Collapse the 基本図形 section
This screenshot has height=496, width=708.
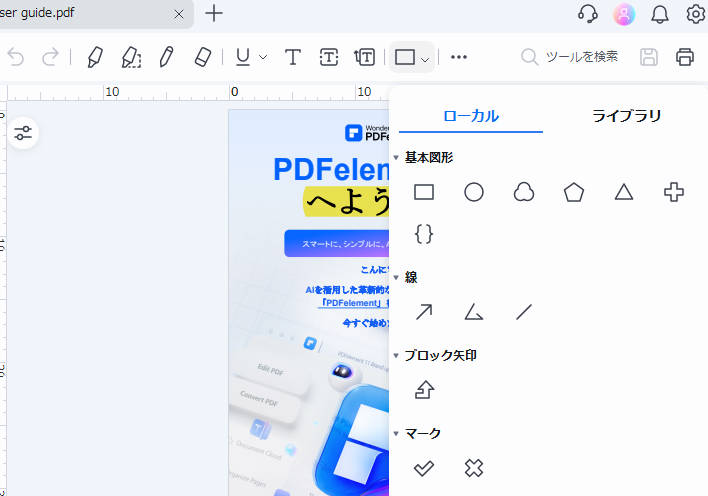pos(396,157)
